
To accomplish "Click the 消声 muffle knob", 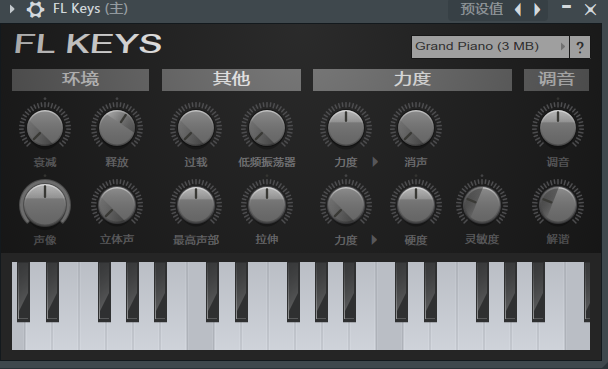I will (x=416, y=128).
